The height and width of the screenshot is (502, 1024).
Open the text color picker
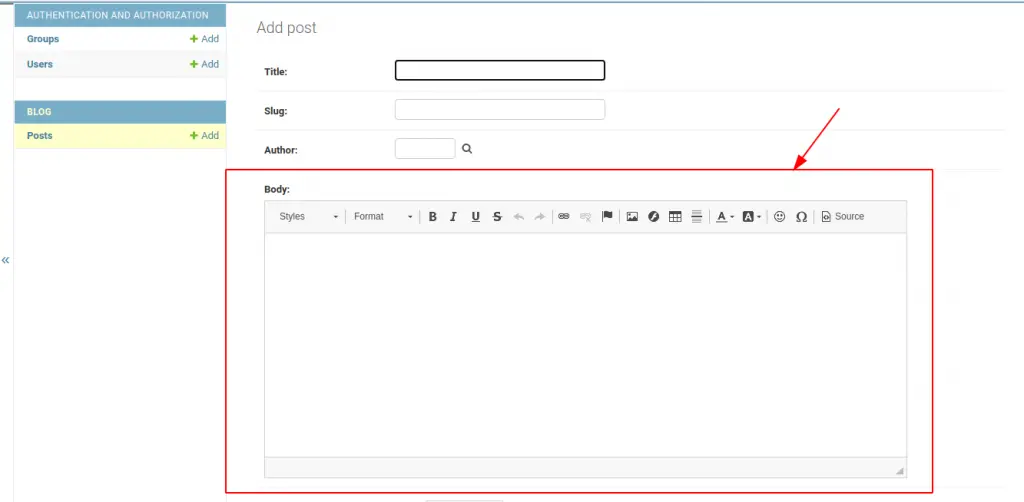click(724, 217)
